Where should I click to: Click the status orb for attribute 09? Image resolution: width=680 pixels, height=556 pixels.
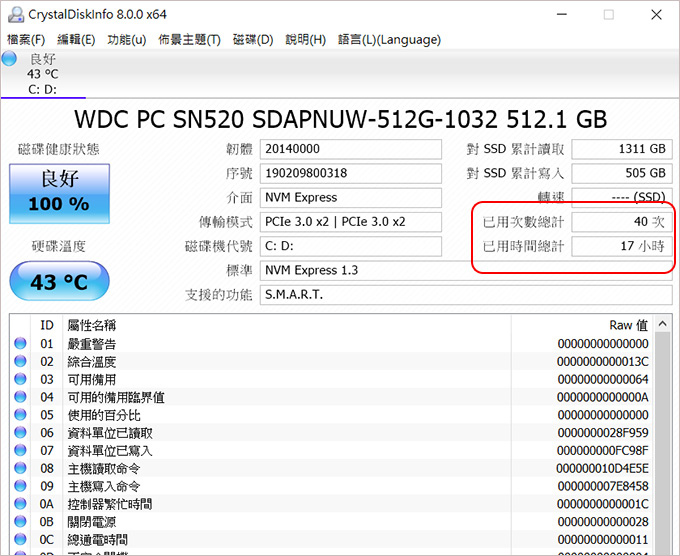click(20, 486)
